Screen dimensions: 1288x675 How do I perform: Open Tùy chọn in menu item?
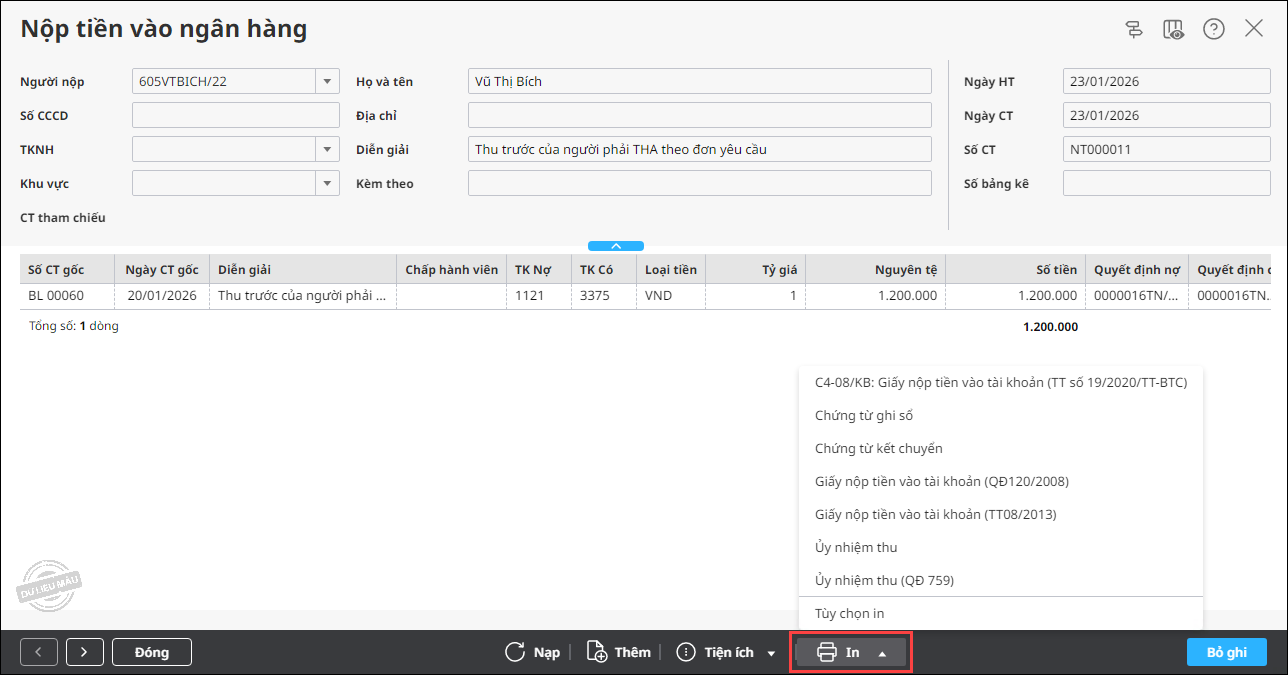(850, 613)
